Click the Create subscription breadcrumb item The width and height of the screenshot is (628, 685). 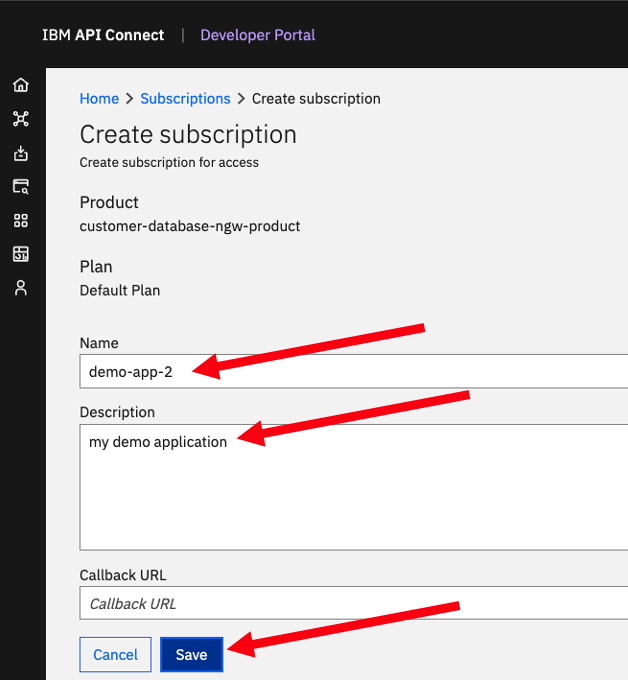[x=316, y=99]
